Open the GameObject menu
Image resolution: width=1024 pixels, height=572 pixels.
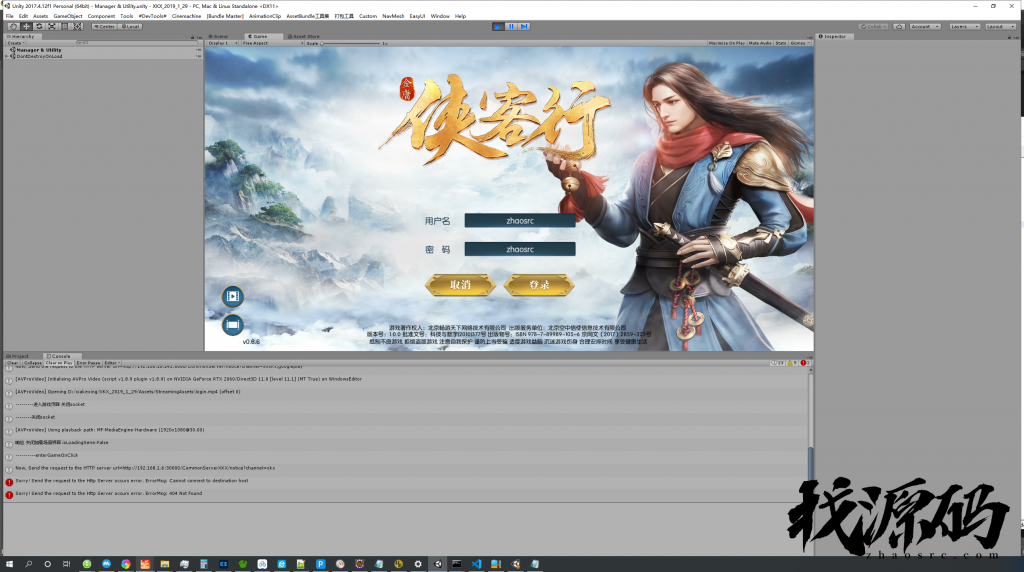[68, 16]
